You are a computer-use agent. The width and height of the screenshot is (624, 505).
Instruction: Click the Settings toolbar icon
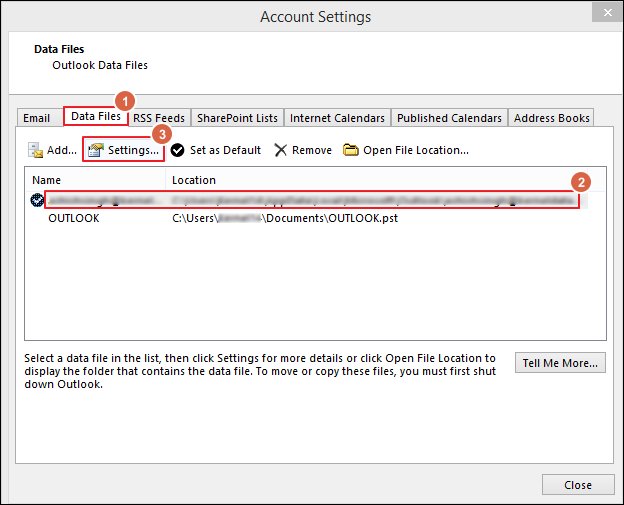96,150
